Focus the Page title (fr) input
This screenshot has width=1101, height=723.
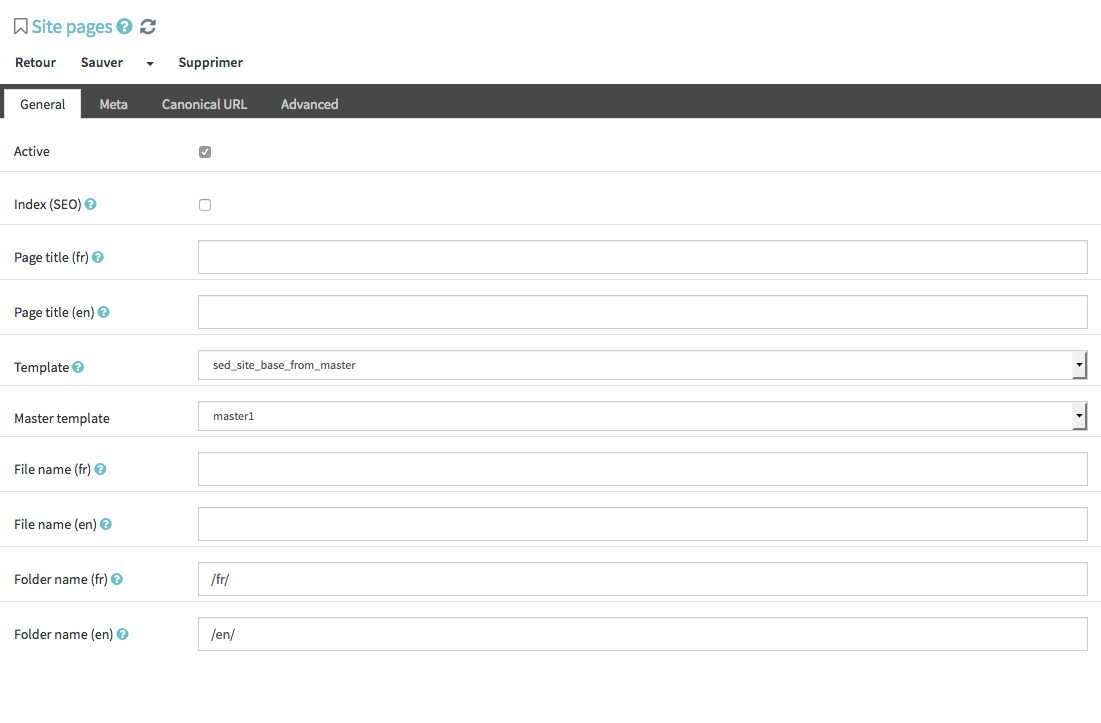point(642,257)
